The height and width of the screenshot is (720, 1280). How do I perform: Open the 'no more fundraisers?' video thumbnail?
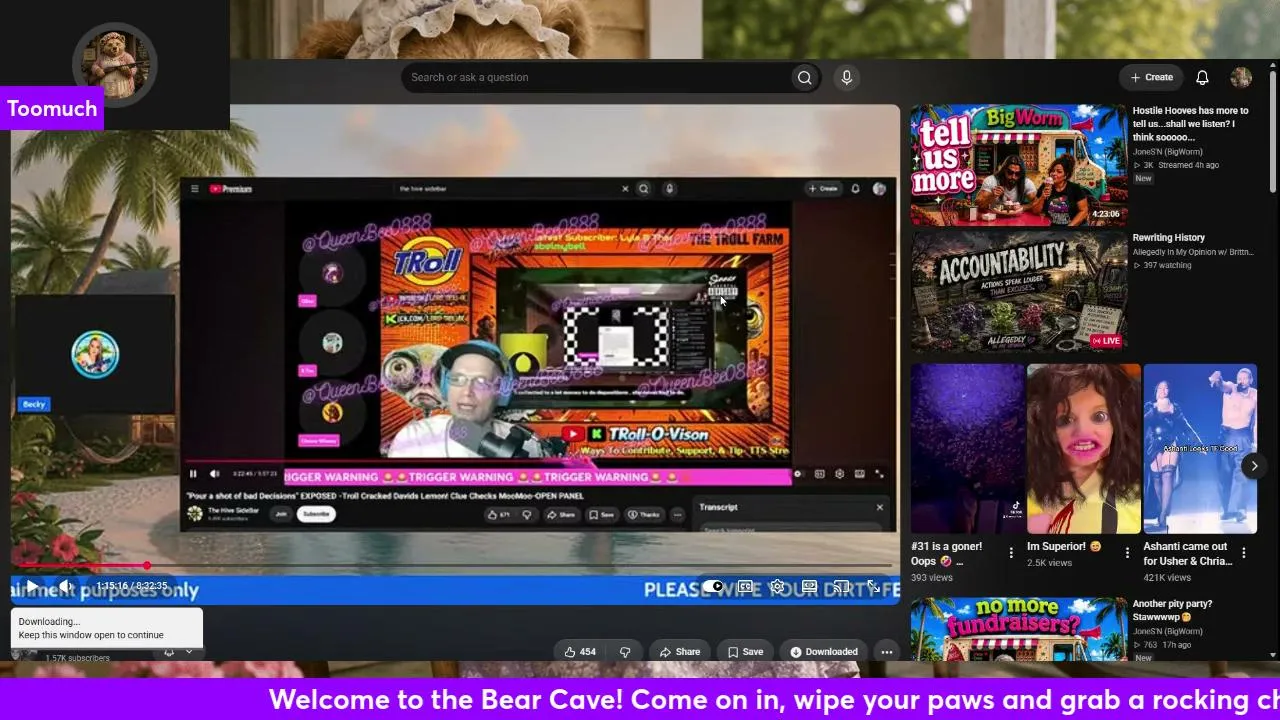(1018, 629)
